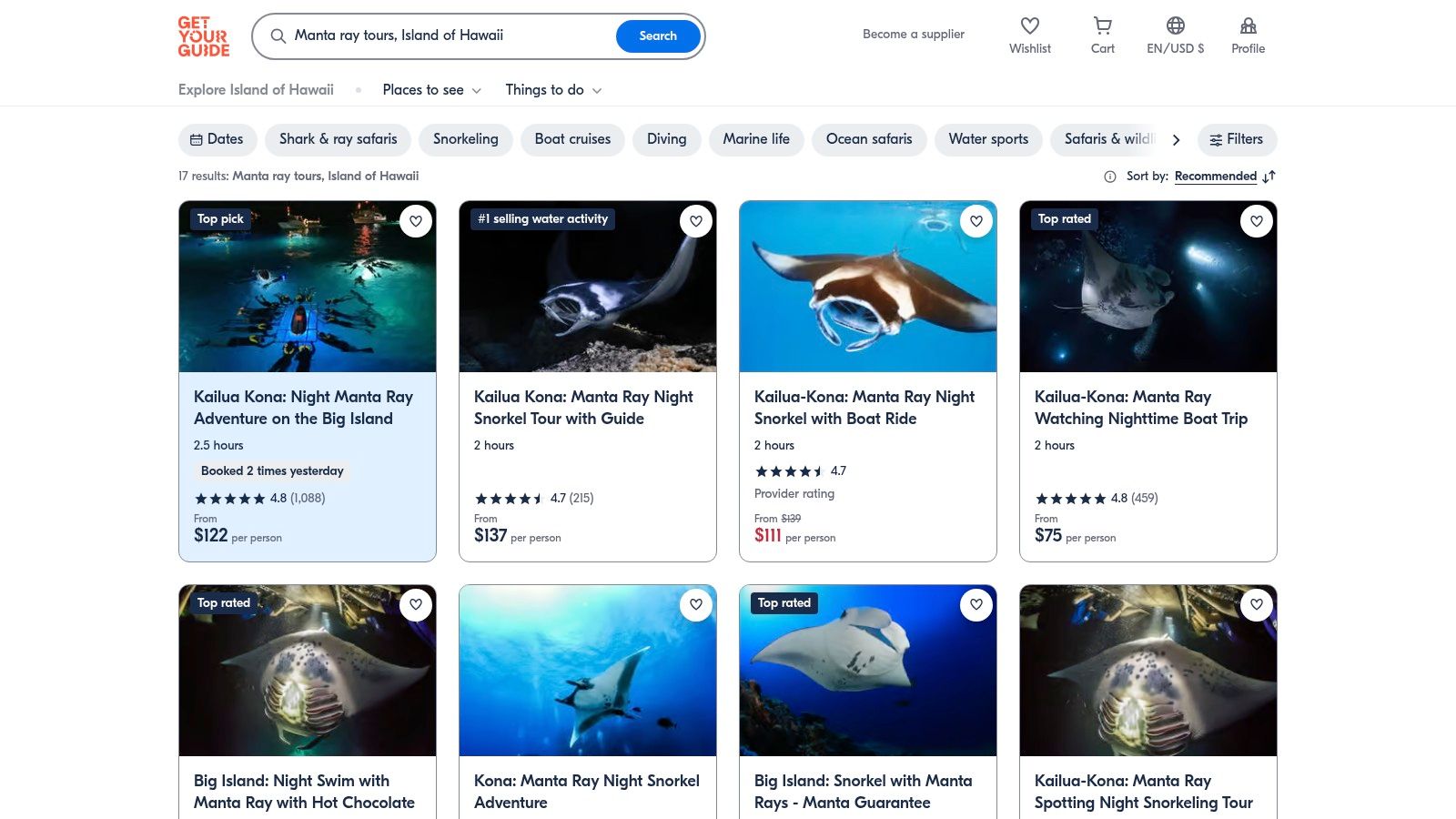This screenshot has width=1456, height=819.
Task: Expand the Places to see dropdown
Action: pos(431,90)
